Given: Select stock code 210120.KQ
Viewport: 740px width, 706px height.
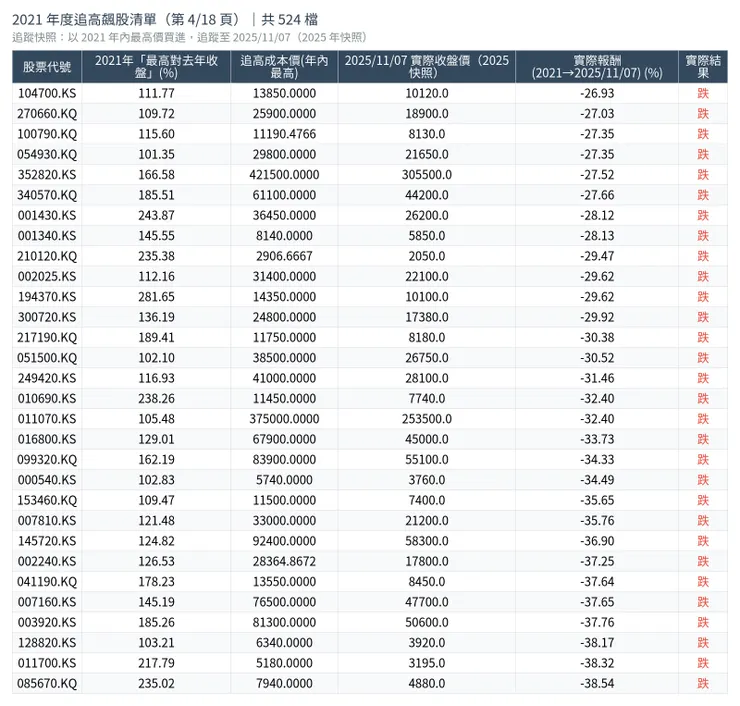Looking at the screenshot, I should click(x=47, y=256).
